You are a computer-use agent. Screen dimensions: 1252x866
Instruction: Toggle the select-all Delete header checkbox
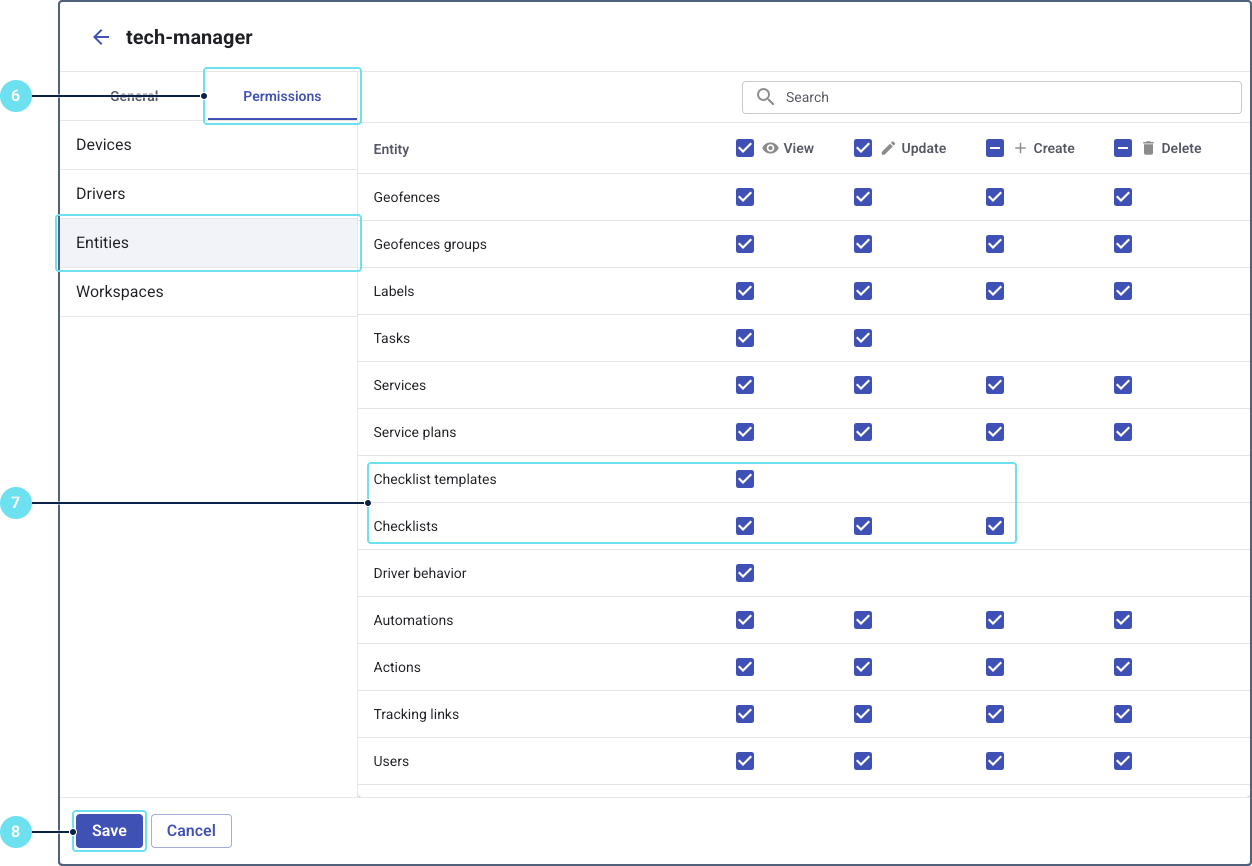(x=1123, y=148)
